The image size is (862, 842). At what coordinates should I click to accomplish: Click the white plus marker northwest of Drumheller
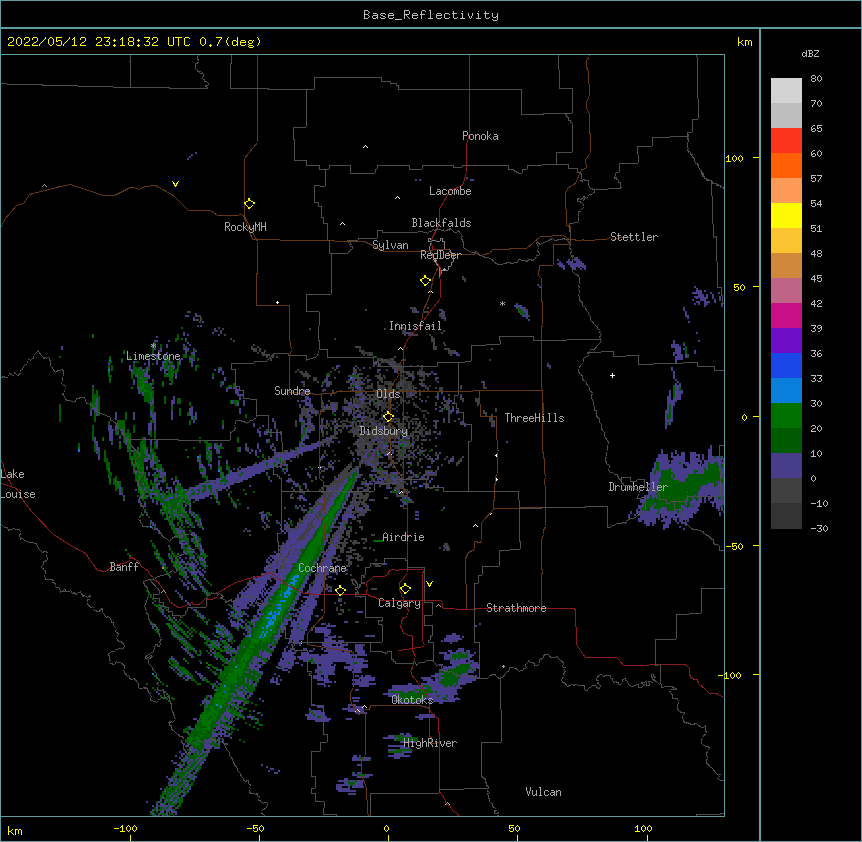pyautogui.click(x=612, y=375)
